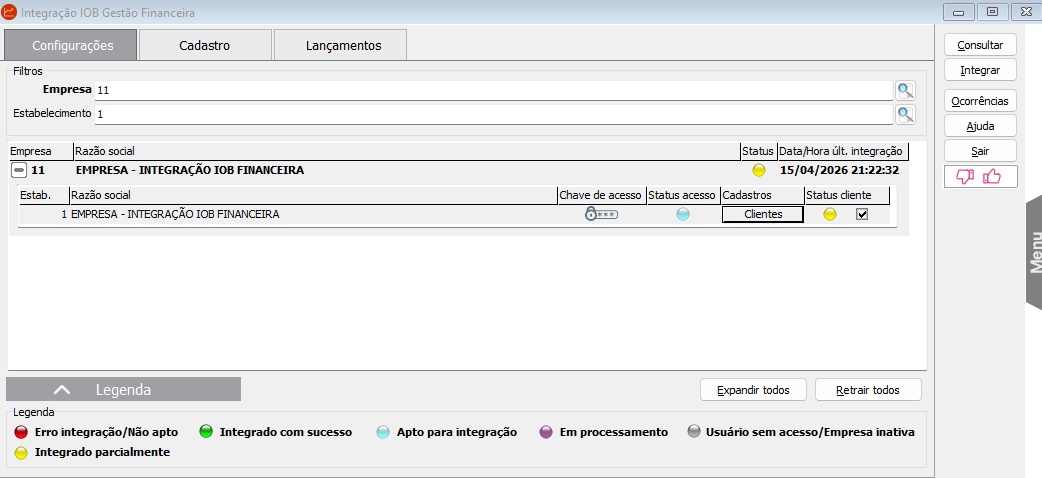Click the Consultar button
The width and height of the screenshot is (1042, 478).
click(x=980, y=45)
